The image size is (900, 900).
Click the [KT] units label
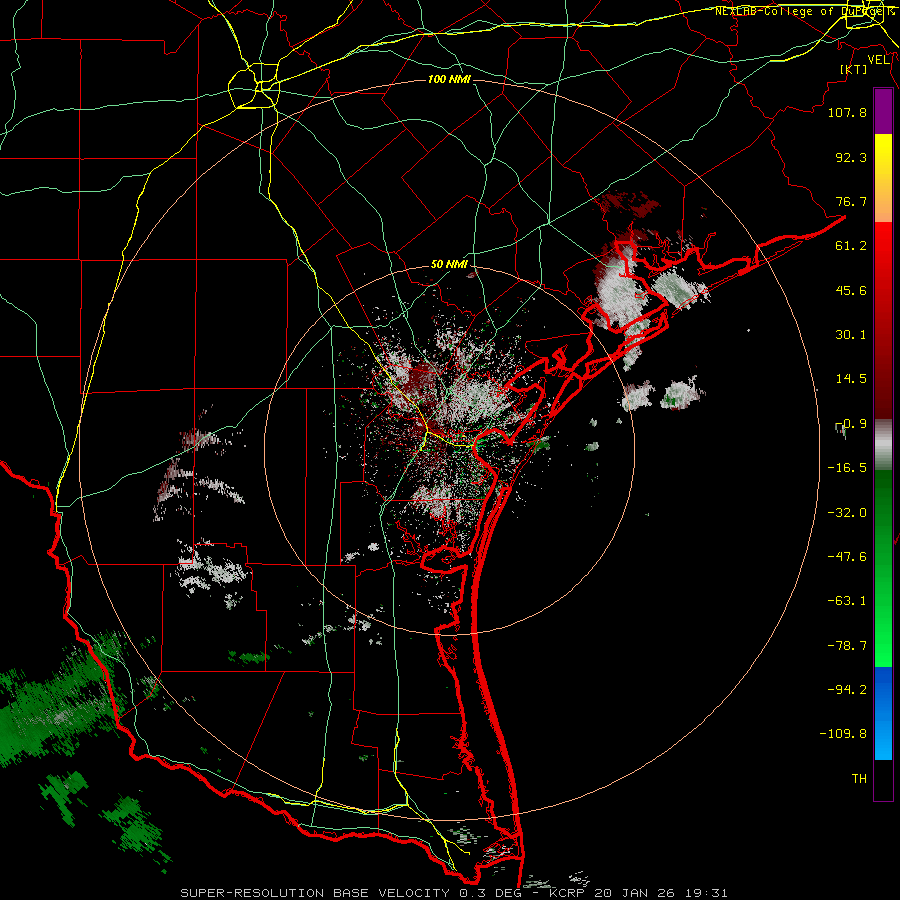[854, 69]
